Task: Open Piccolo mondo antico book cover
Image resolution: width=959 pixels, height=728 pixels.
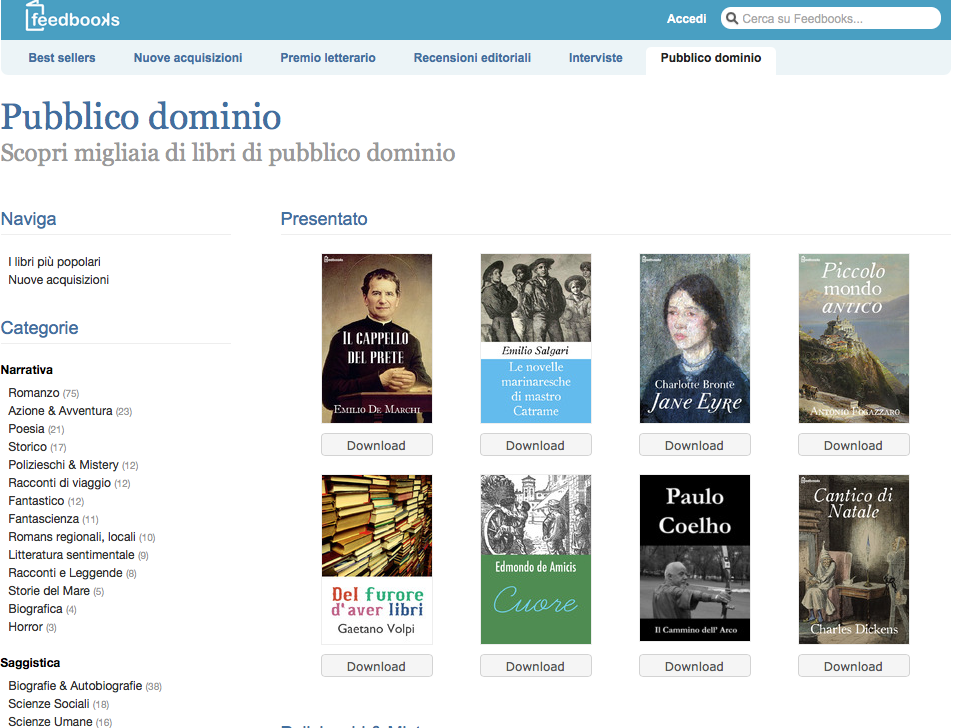Action: pyautogui.click(x=854, y=338)
